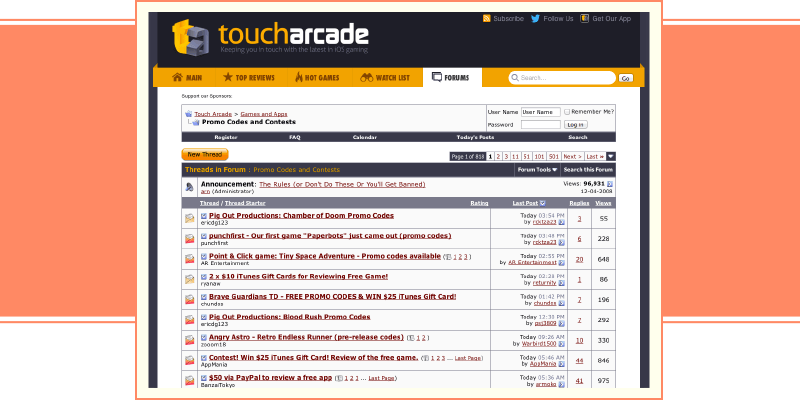Sort threads by Views column
Viewport: 800px width, 400px height.
[x=603, y=203]
